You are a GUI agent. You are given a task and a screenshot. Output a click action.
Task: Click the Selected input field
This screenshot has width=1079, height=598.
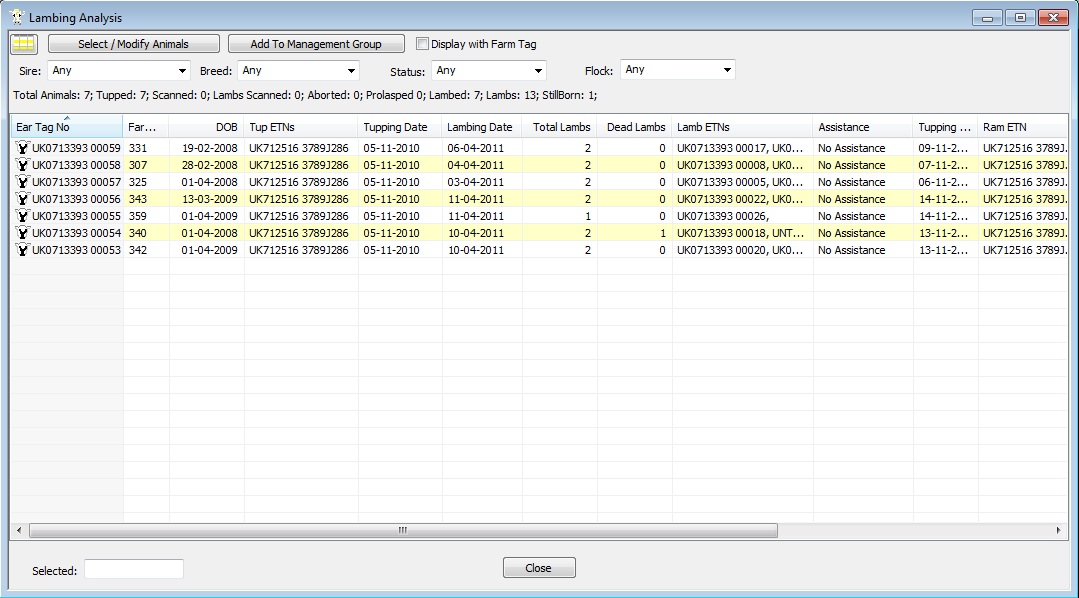[134, 569]
